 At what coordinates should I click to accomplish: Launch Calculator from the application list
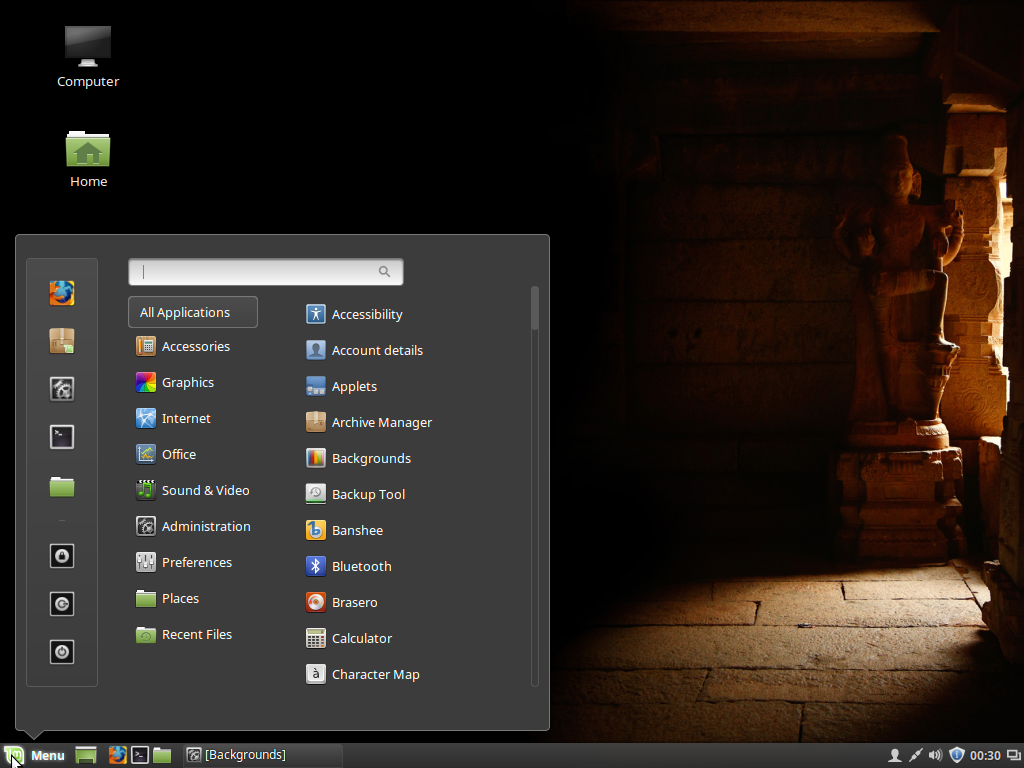pos(360,638)
